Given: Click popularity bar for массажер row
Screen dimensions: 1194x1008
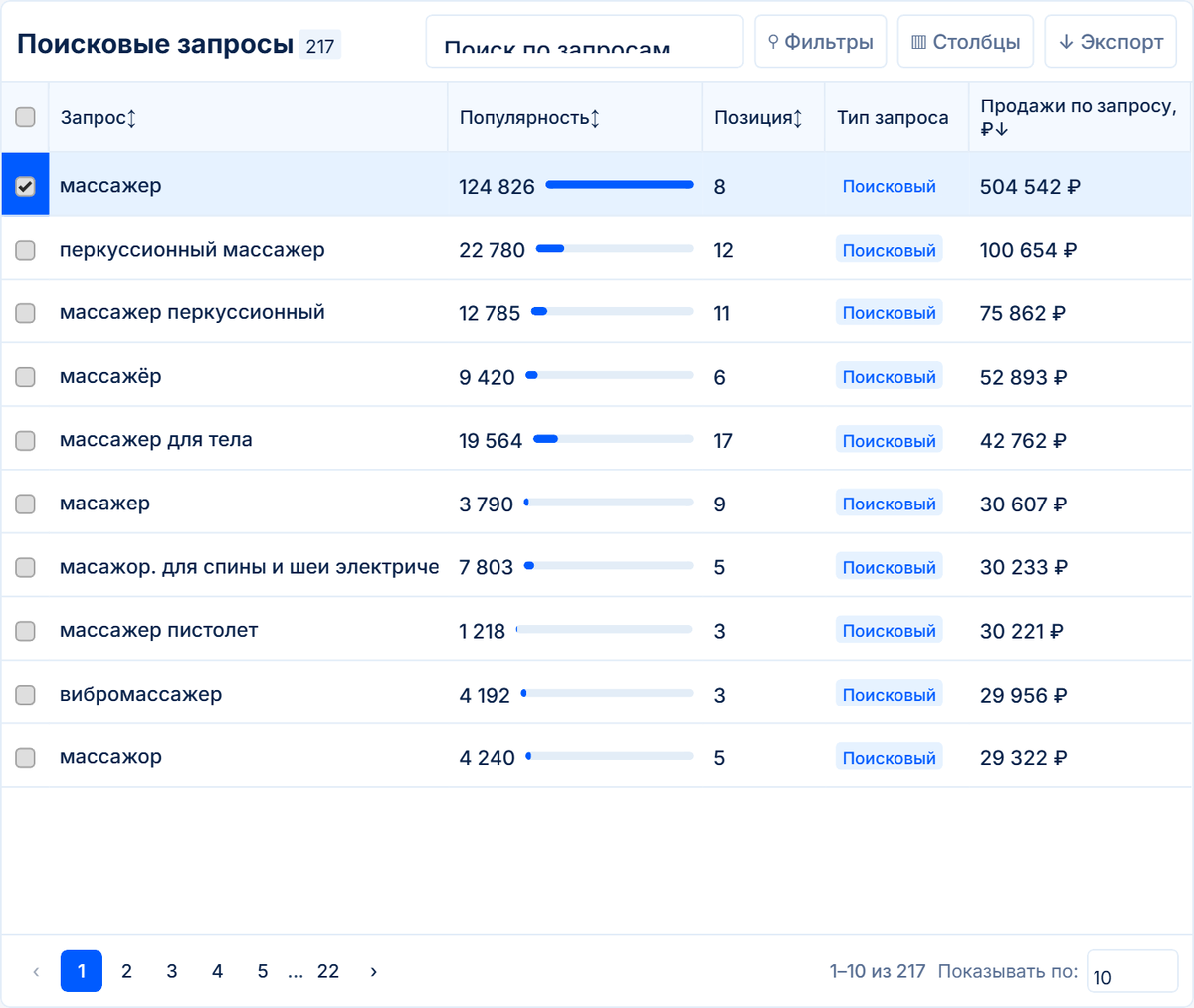Looking at the screenshot, I should [619, 185].
